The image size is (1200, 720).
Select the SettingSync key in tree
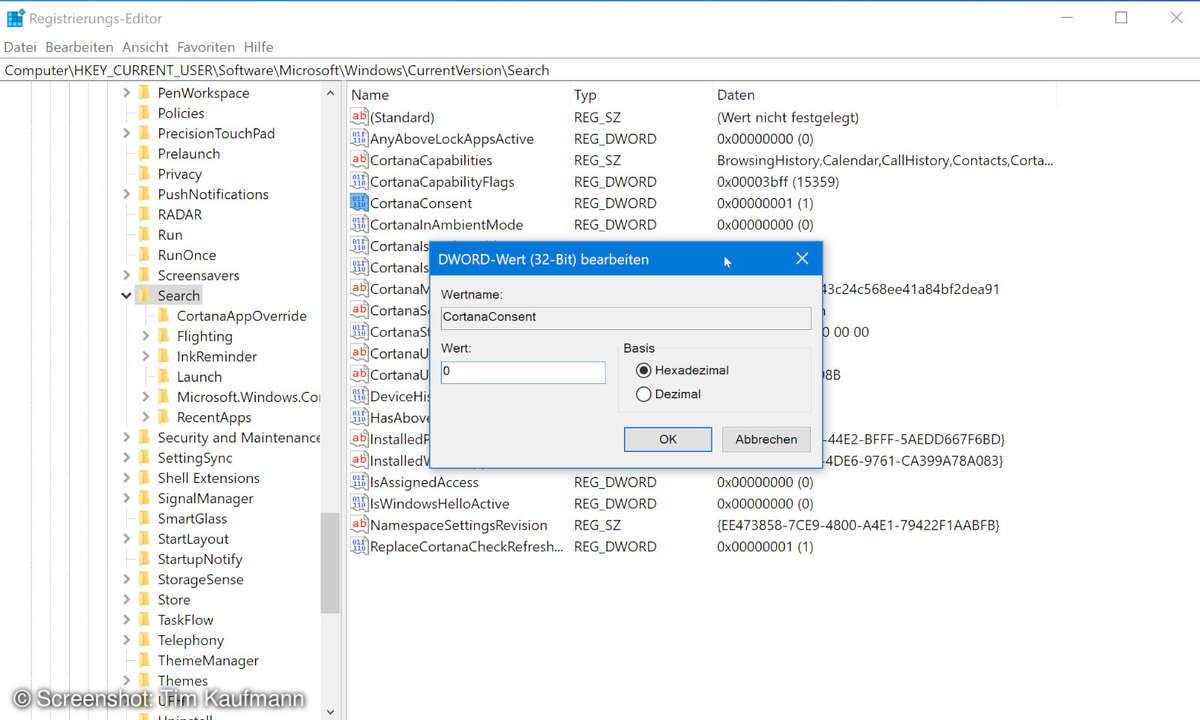coord(195,458)
